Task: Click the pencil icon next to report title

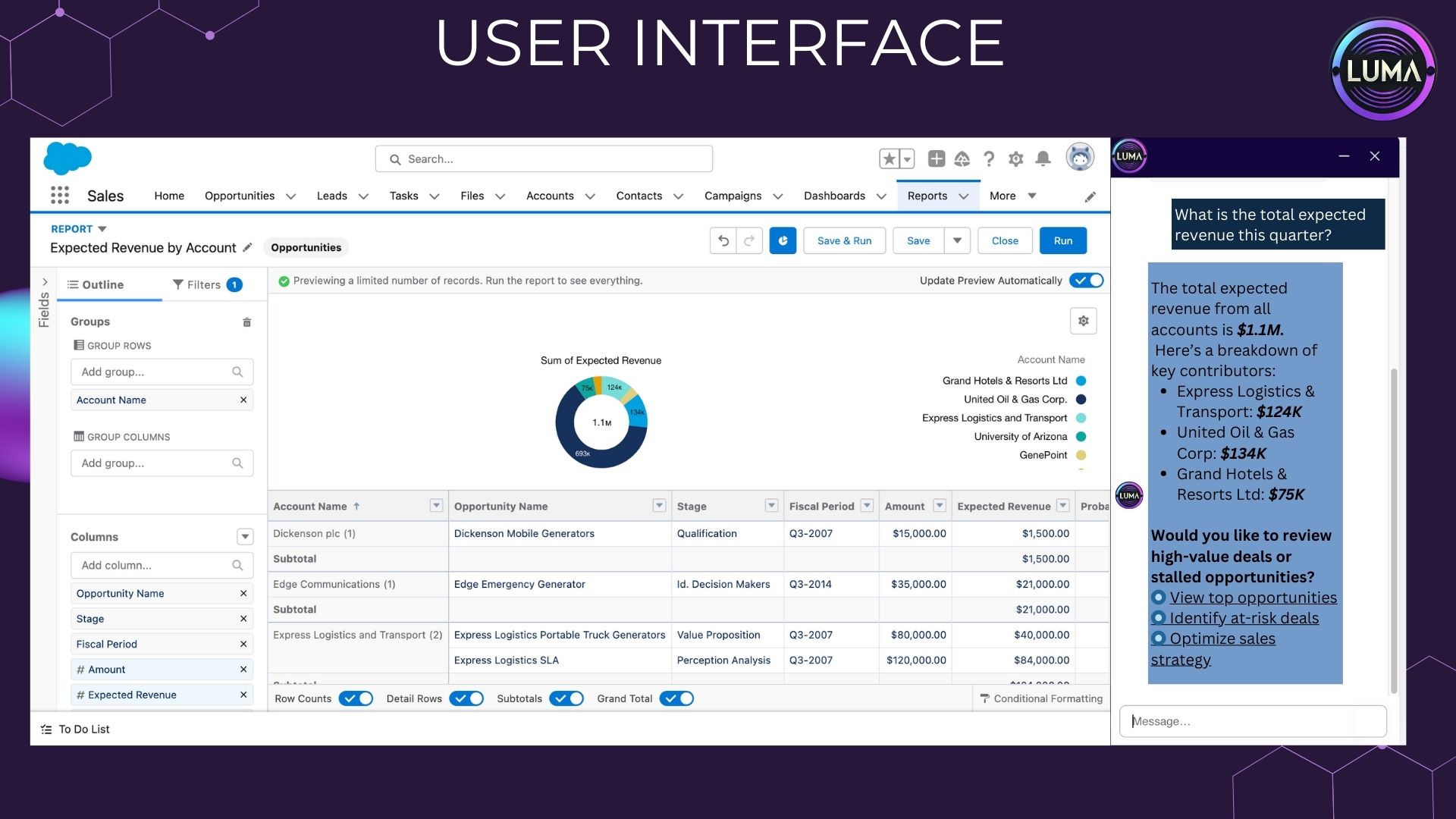Action: pyautogui.click(x=247, y=247)
